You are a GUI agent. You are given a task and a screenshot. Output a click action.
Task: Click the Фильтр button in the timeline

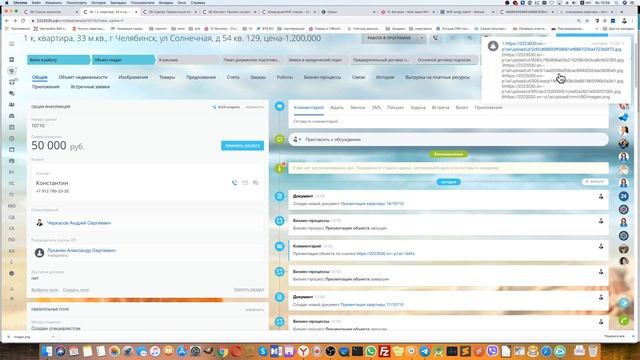click(x=595, y=182)
